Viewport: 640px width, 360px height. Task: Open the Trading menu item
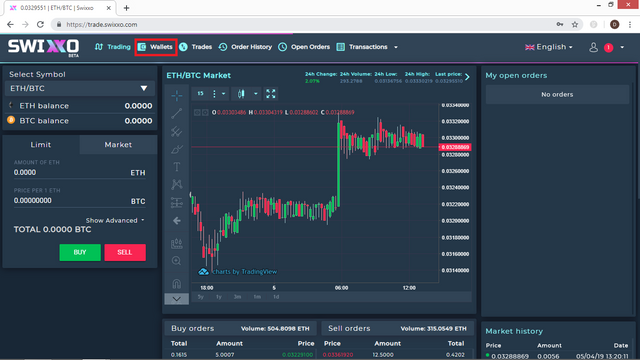pyautogui.click(x=113, y=47)
